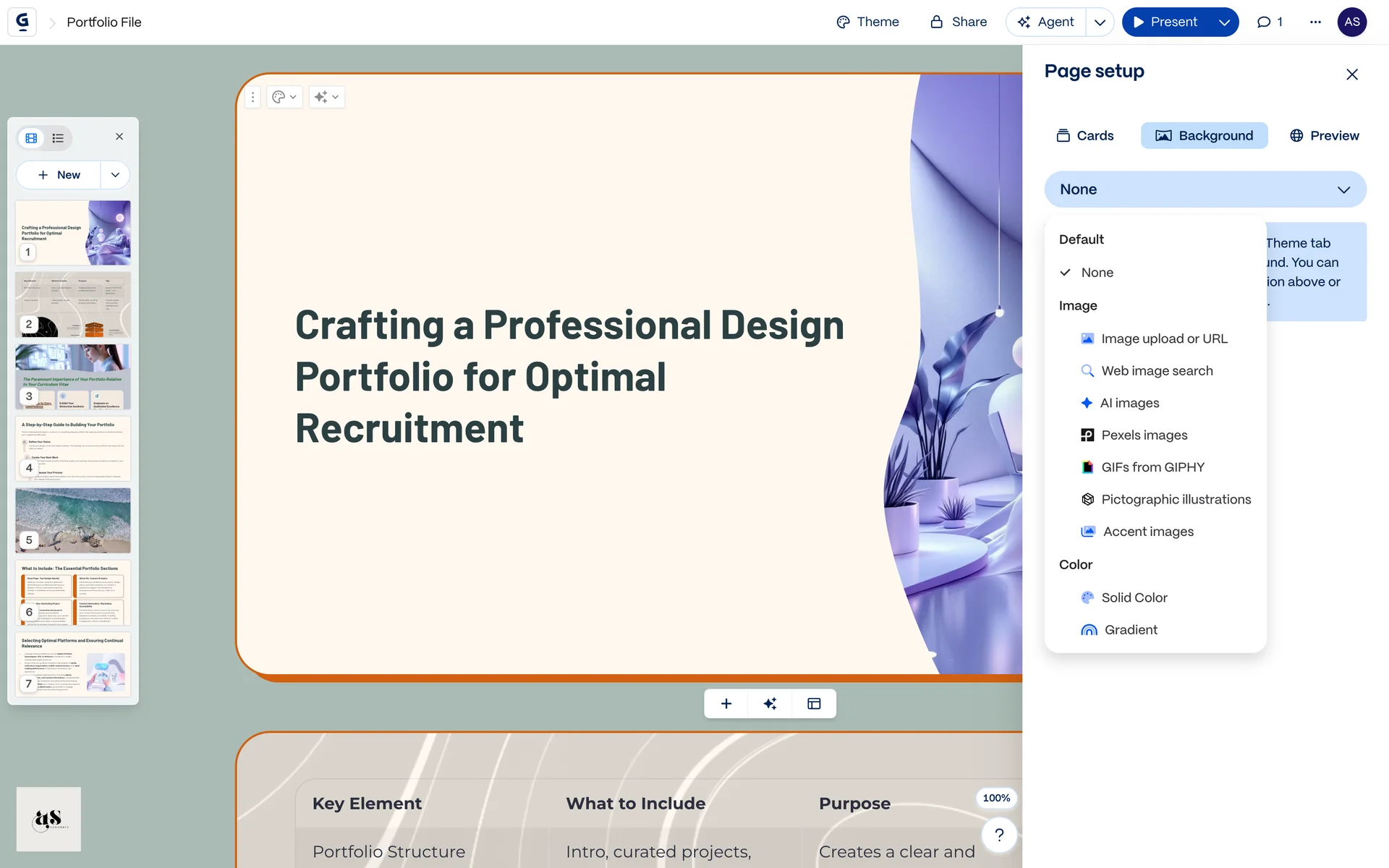
Task: Expand the New card dropdown arrow
Action: [x=115, y=175]
